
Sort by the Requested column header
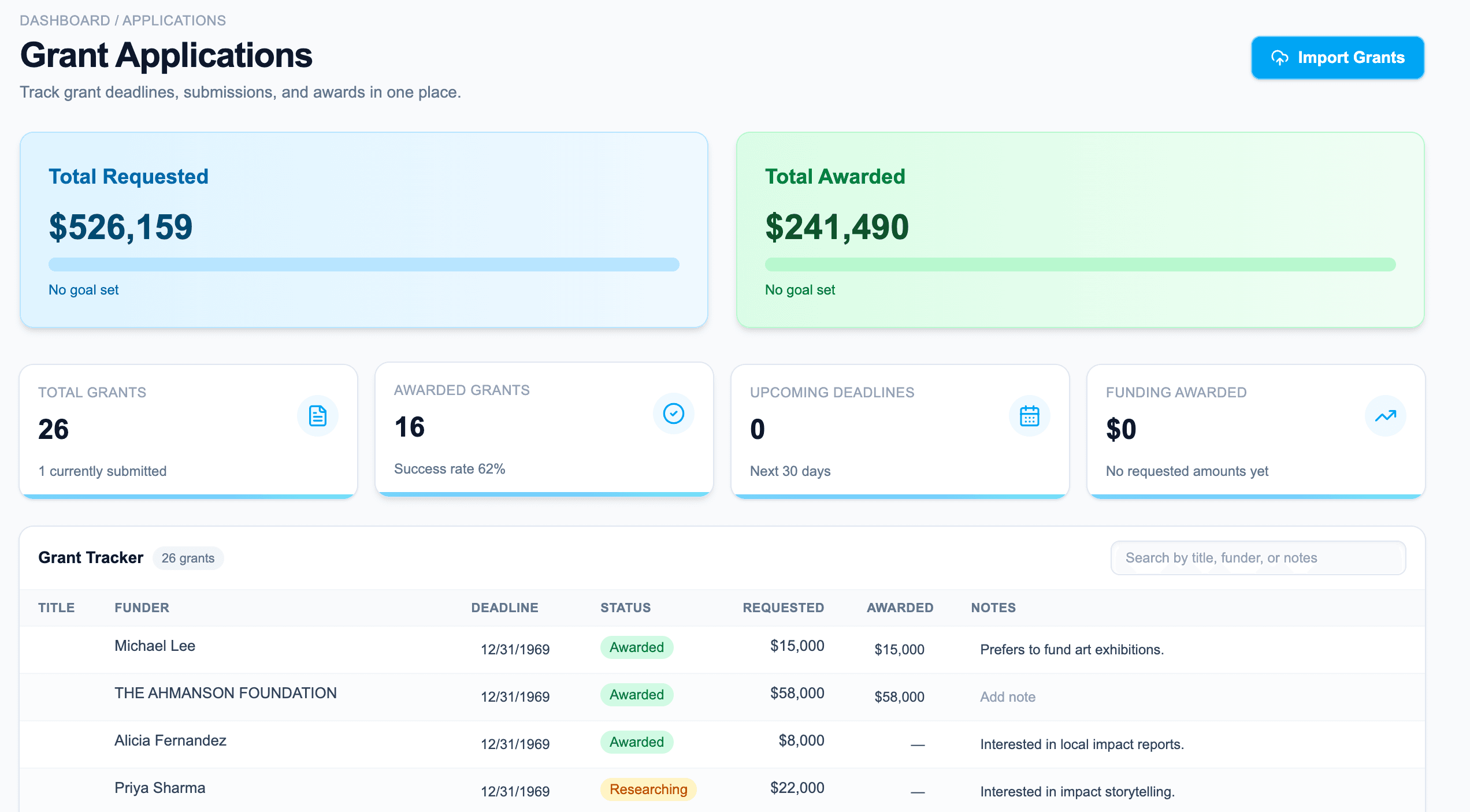click(783, 608)
